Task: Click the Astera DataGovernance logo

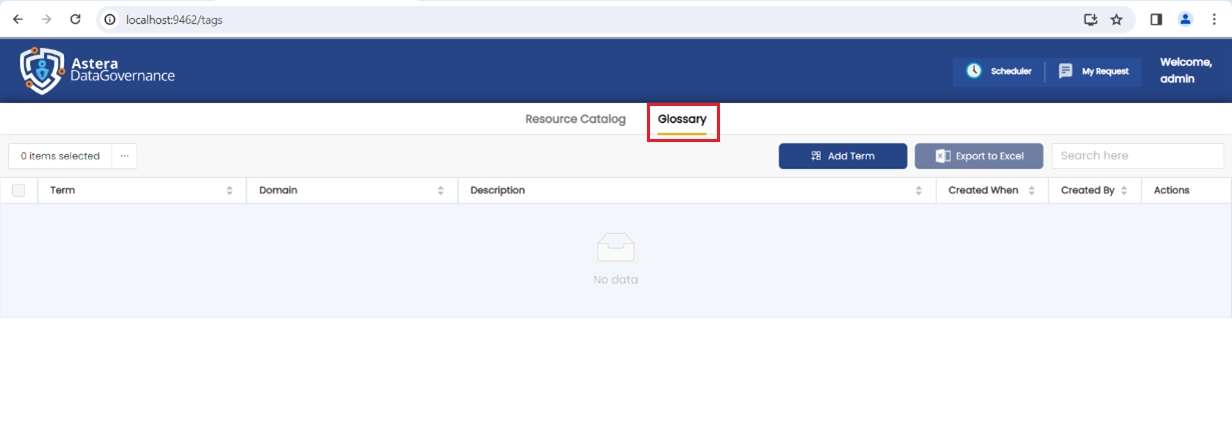Action: click(x=97, y=70)
